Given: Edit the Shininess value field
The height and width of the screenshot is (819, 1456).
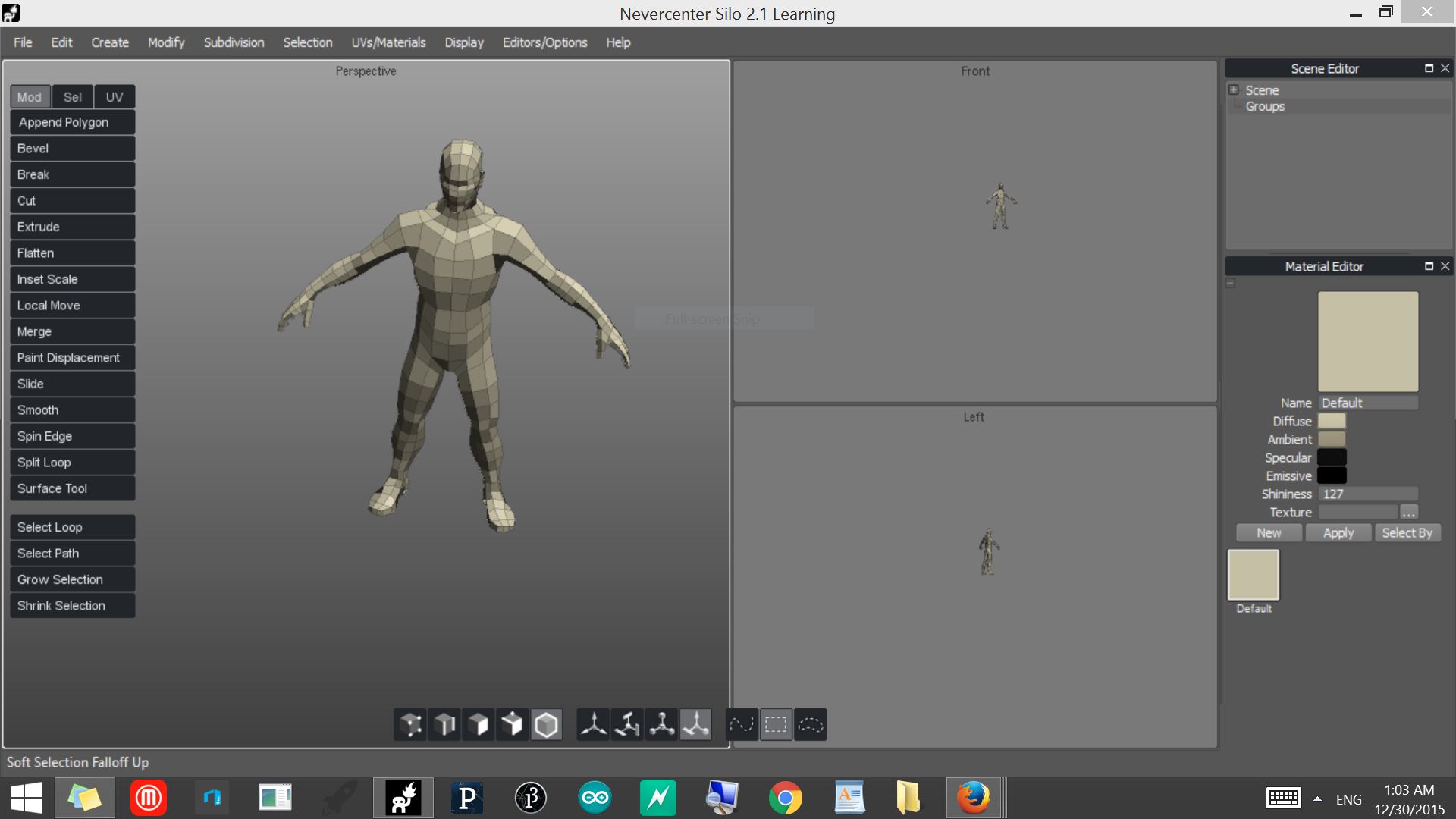Looking at the screenshot, I should coord(1368,494).
